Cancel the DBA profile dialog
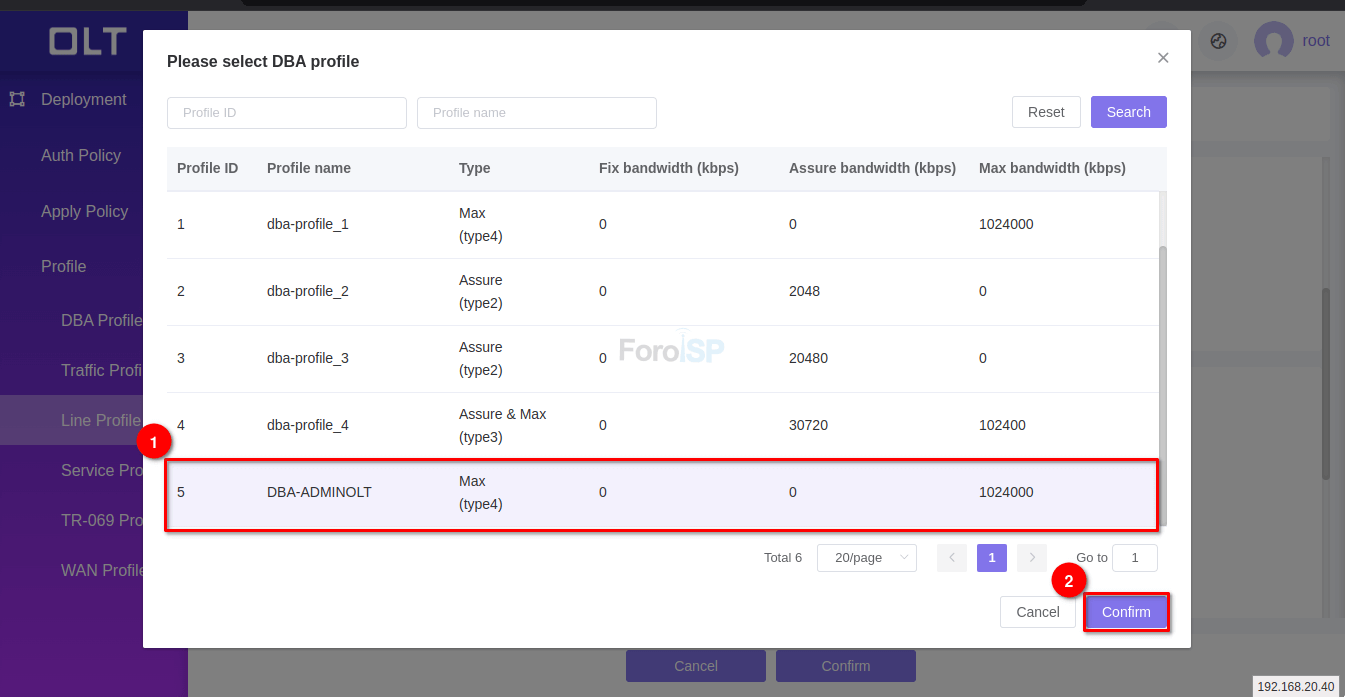The image size is (1345, 697). (x=1037, y=612)
